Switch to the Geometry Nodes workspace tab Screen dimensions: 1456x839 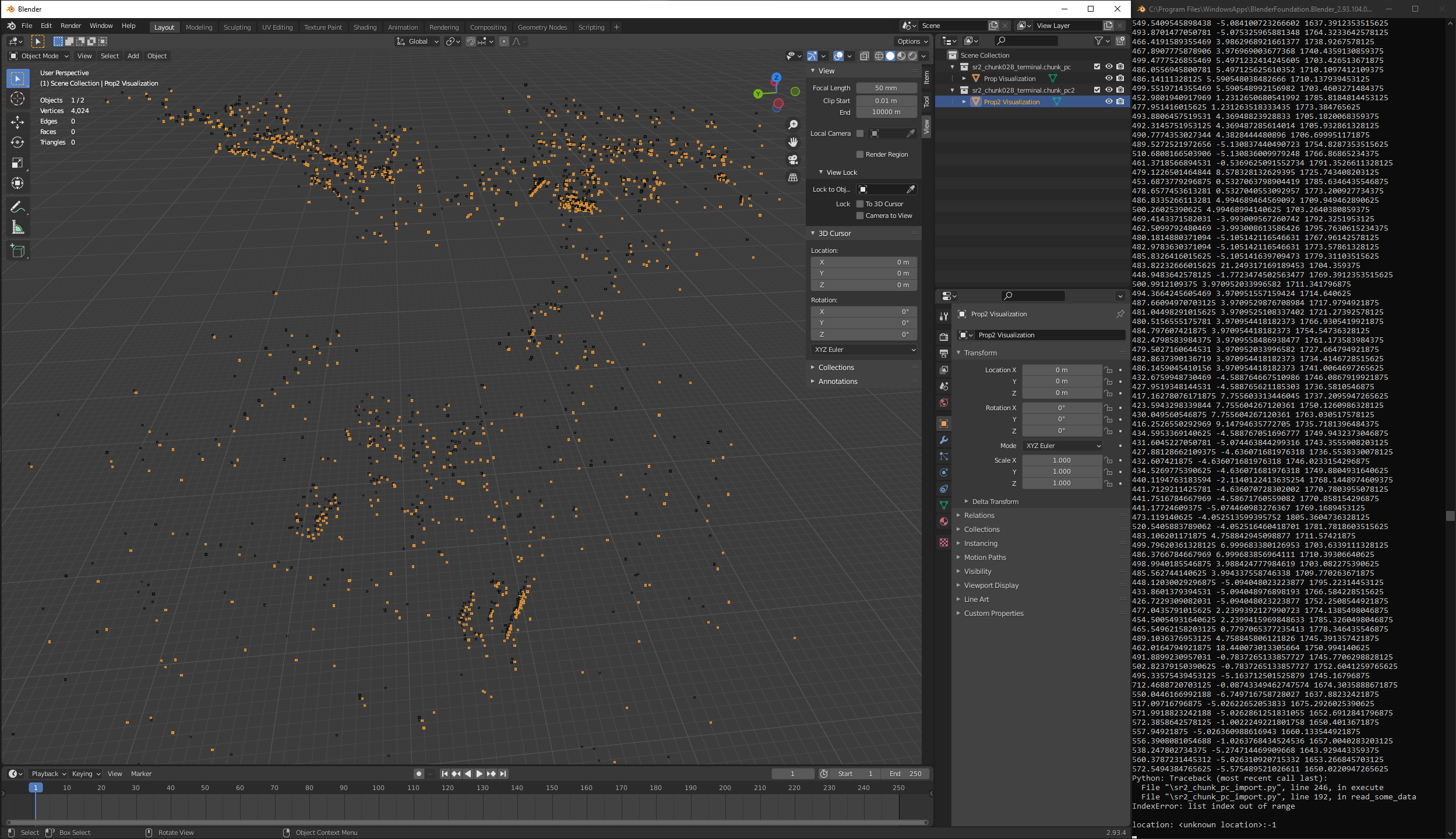pyautogui.click(x=542, y=27)
